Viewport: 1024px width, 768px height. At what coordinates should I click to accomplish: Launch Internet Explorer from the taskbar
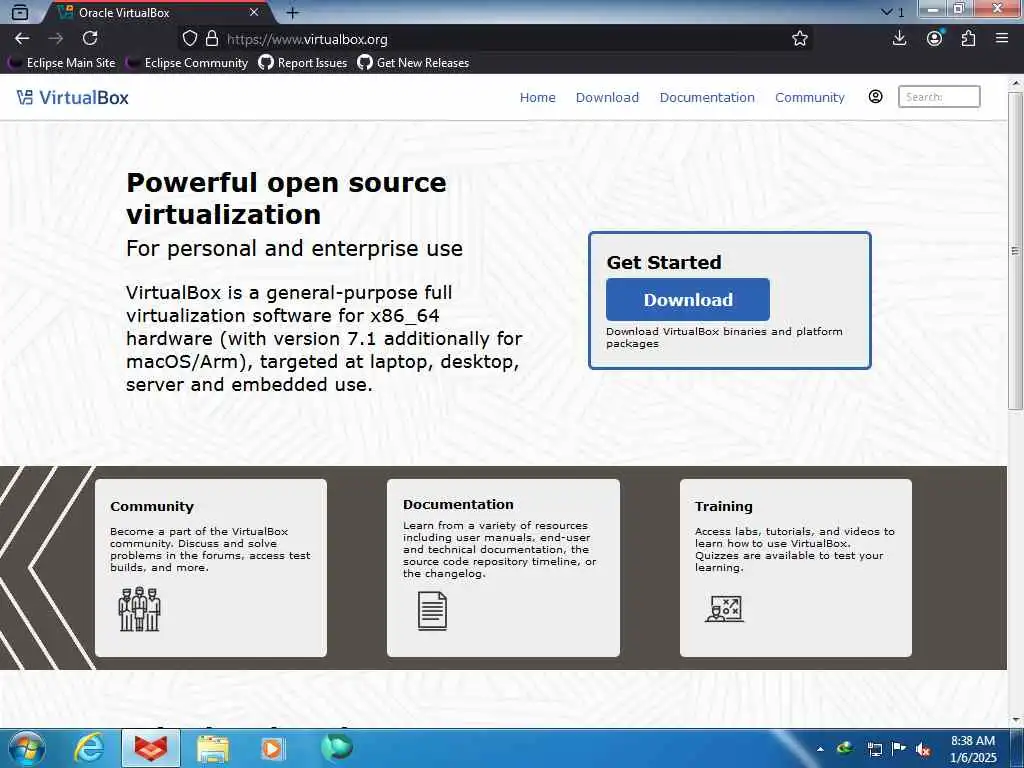pyautogui.click(x=89, y=748)
